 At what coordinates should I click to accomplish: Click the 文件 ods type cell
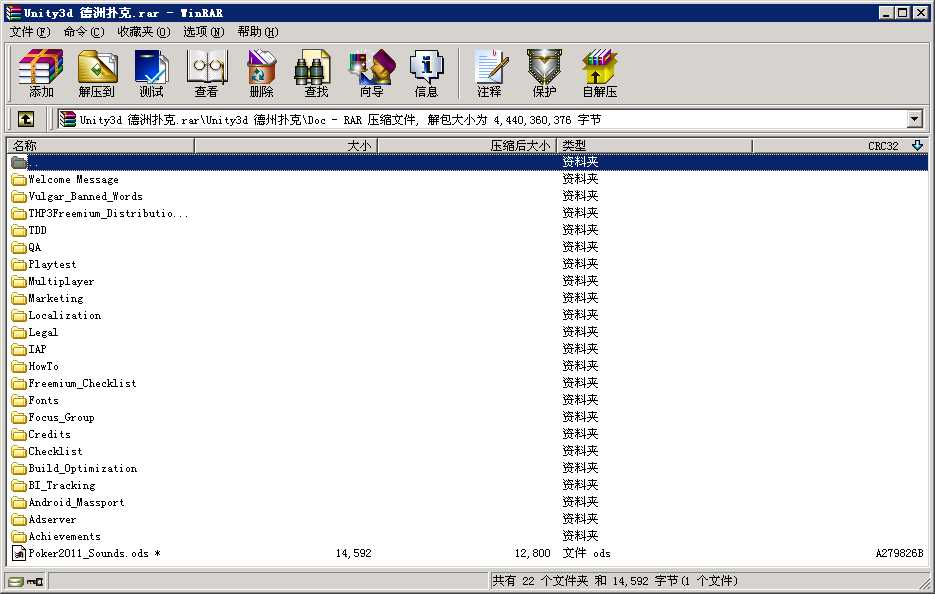587,553
